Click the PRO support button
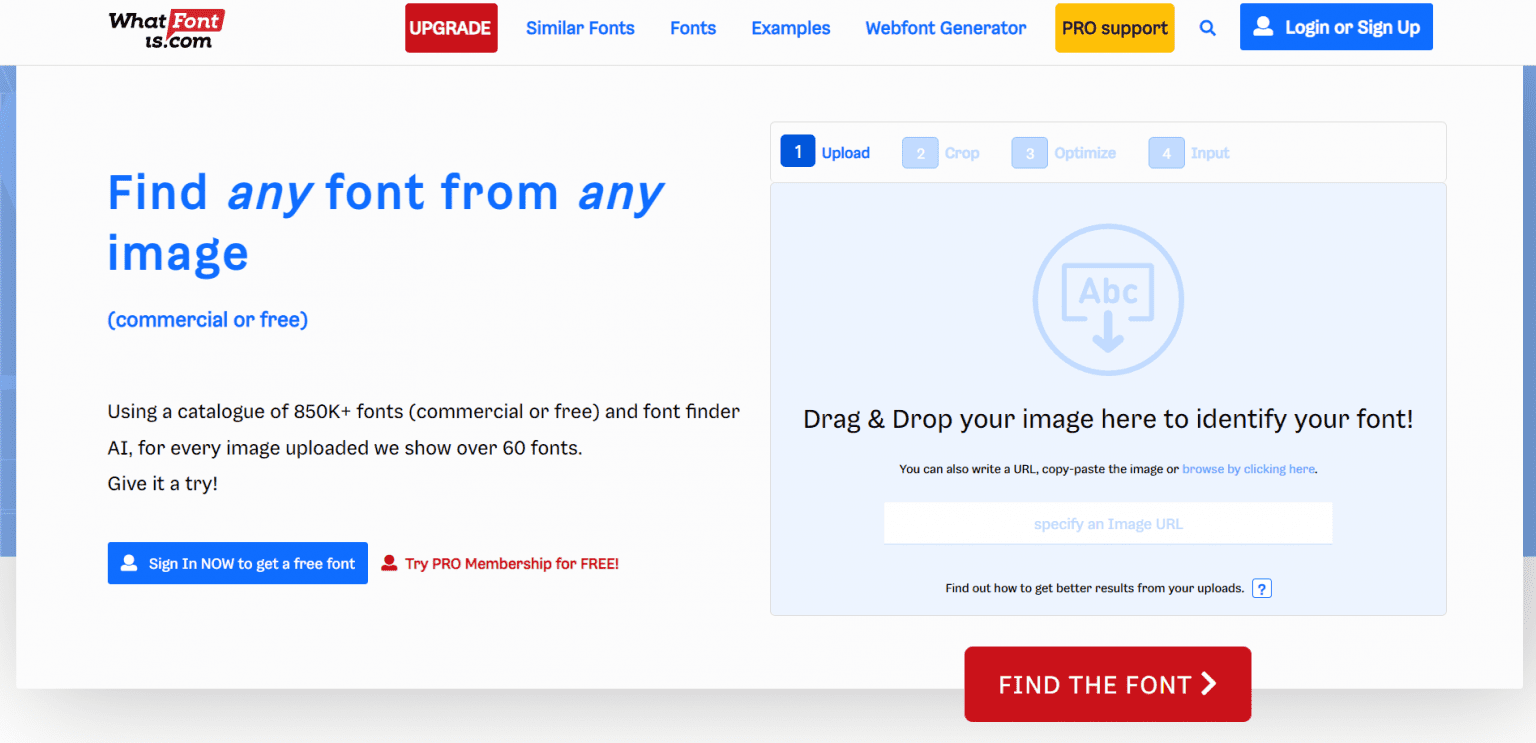The width and height of the screenshot is (1536, 743). point(1115,28)
